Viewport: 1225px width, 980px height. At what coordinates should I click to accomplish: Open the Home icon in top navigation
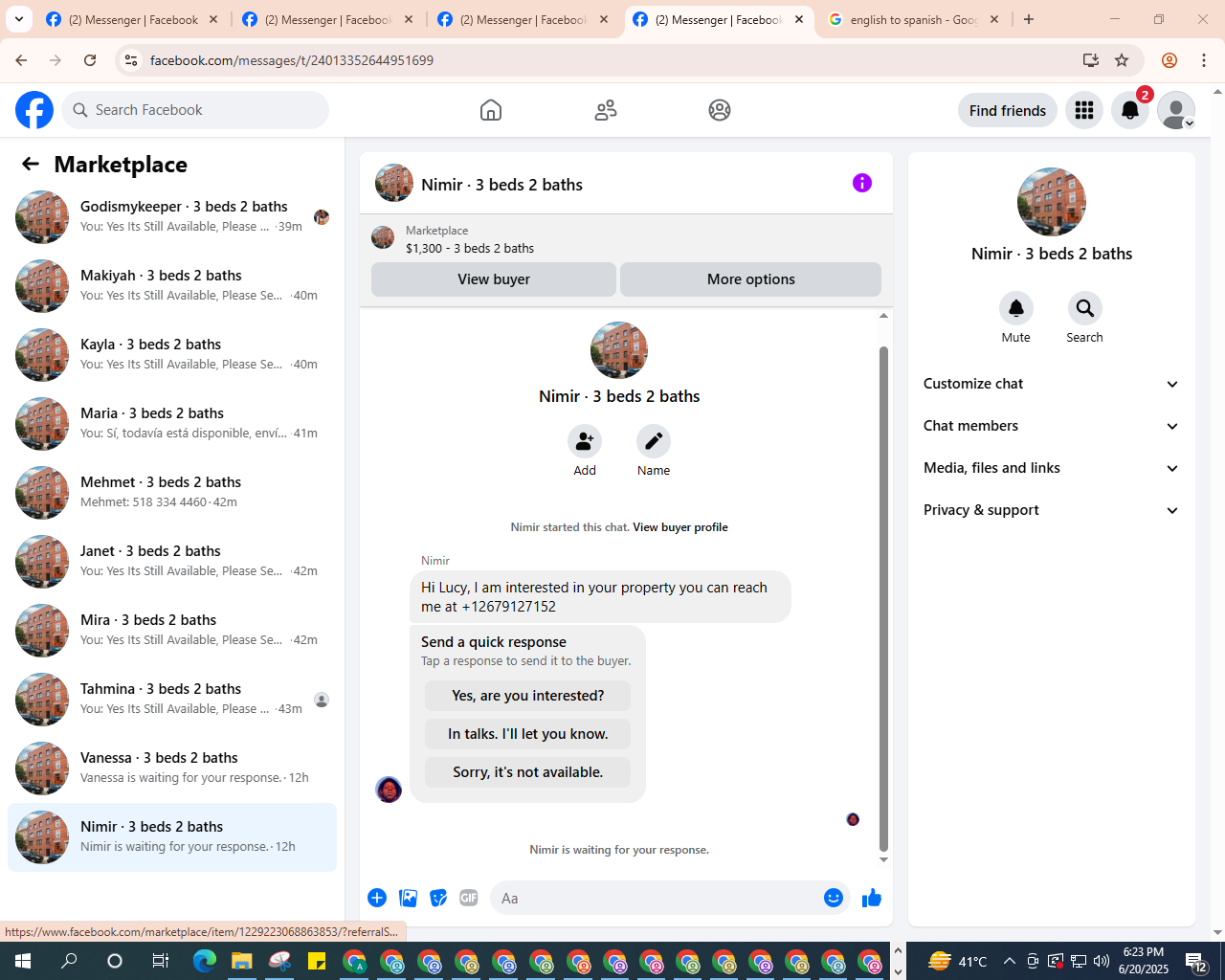click(x=491, y=110)
